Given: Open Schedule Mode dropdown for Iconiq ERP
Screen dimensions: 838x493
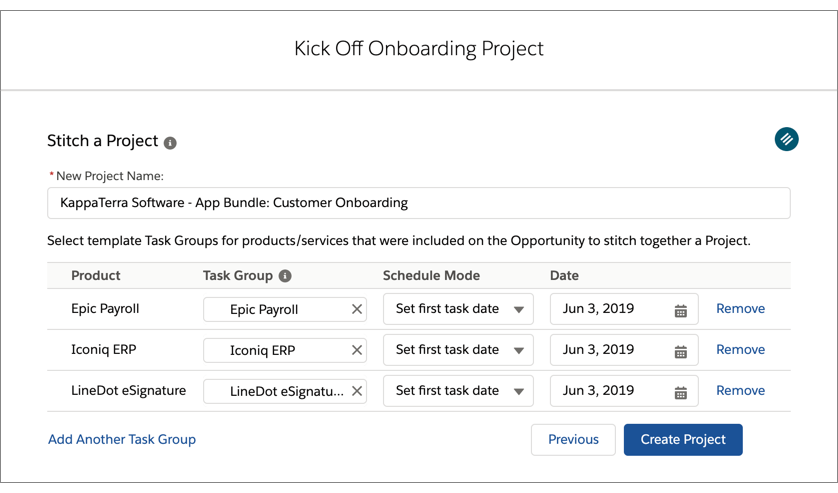Looking at the screenshot, I should [x=458, y=350].
